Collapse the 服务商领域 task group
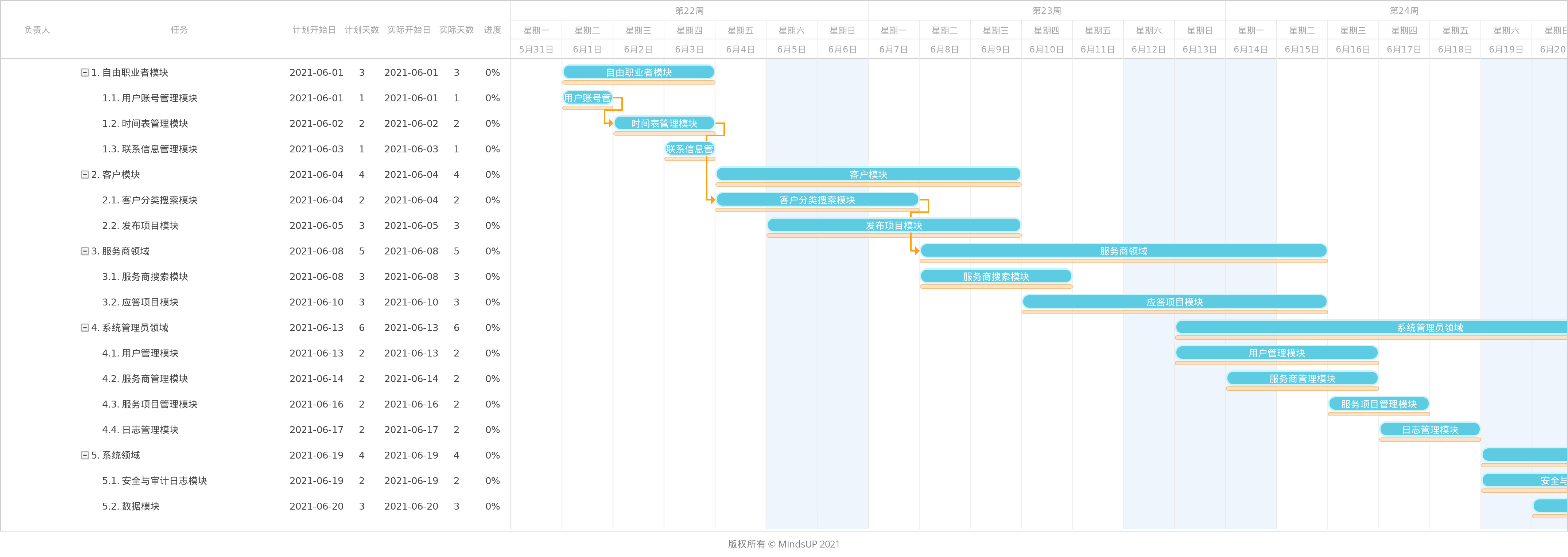 pos(85,252)
